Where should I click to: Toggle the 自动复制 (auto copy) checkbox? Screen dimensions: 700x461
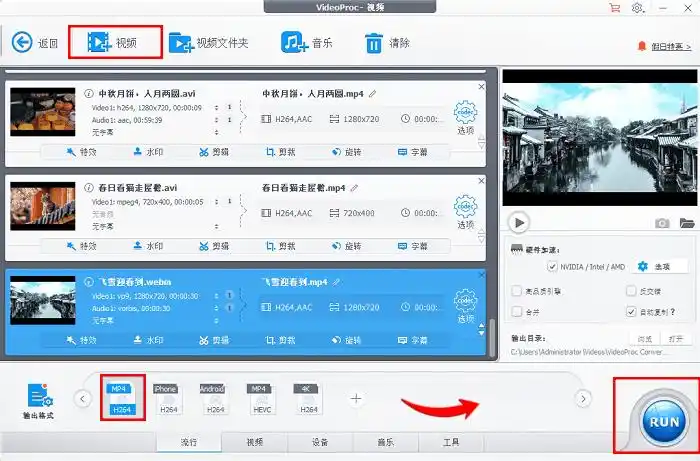(631, 313)
